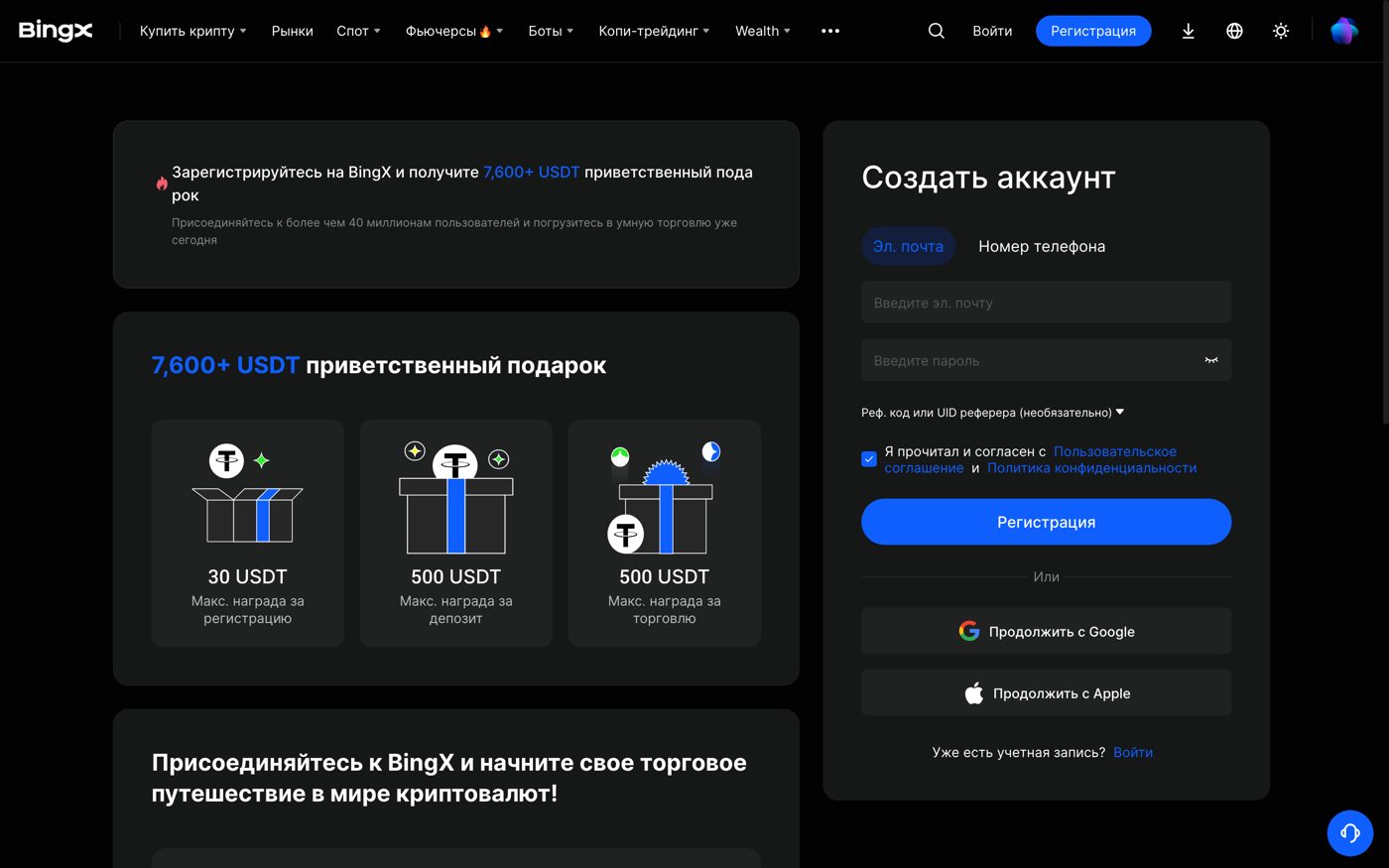The height and width of the screenshot is (868, 1389).
Task: Click the Присоединяйтесь к BingX heading
Action: click(x=449, y=778)
